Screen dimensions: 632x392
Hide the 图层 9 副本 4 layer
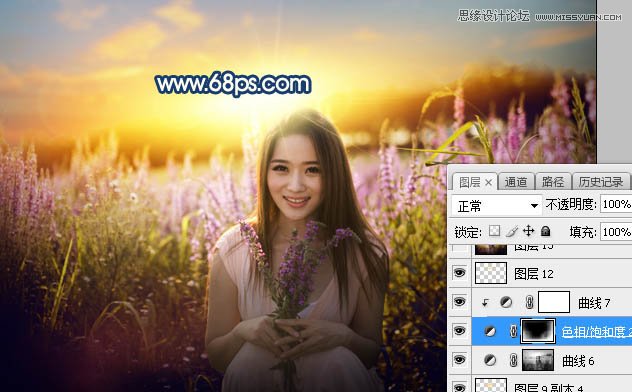point(459,387)
